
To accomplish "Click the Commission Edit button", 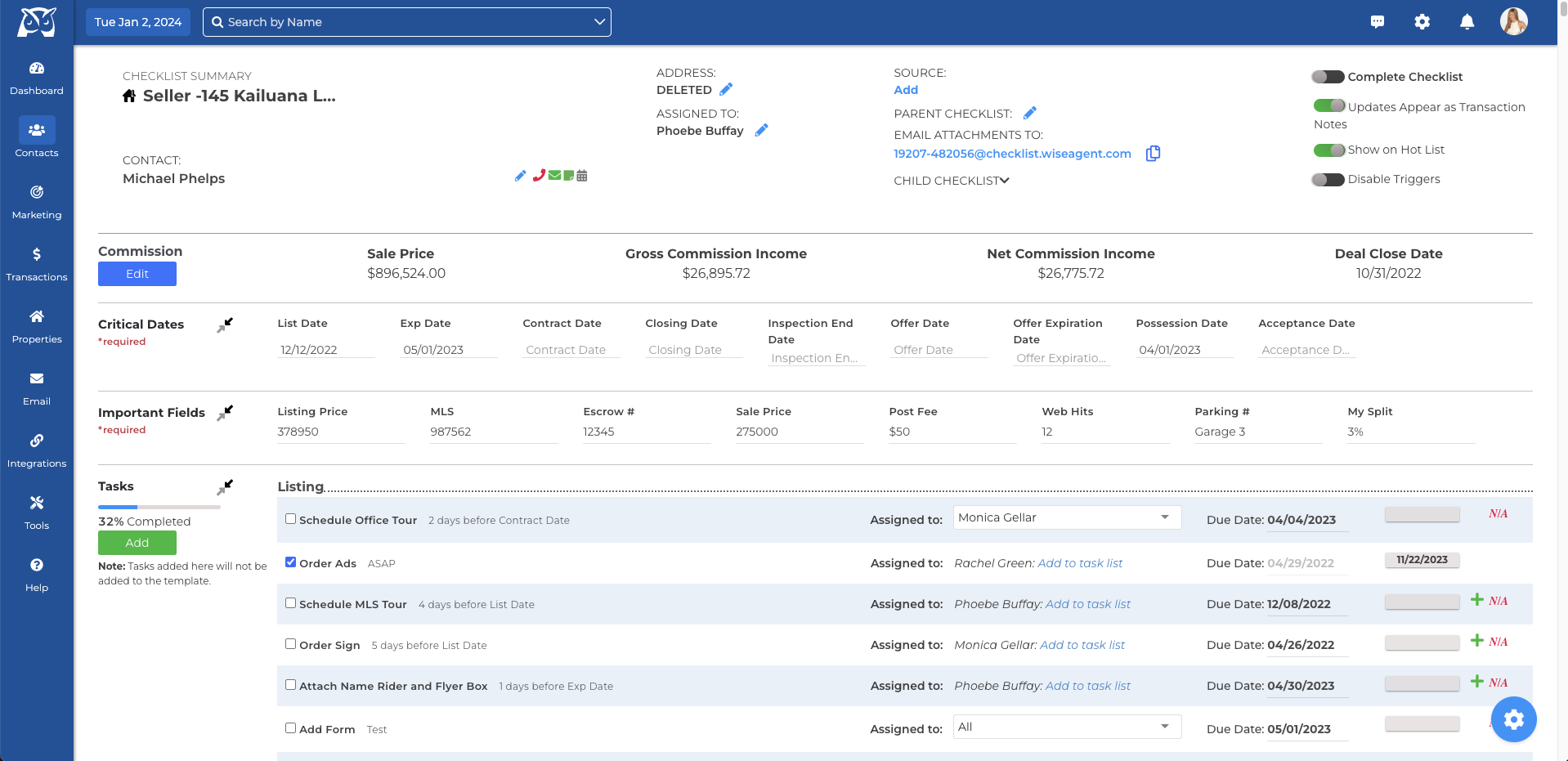I will (137, 274).
